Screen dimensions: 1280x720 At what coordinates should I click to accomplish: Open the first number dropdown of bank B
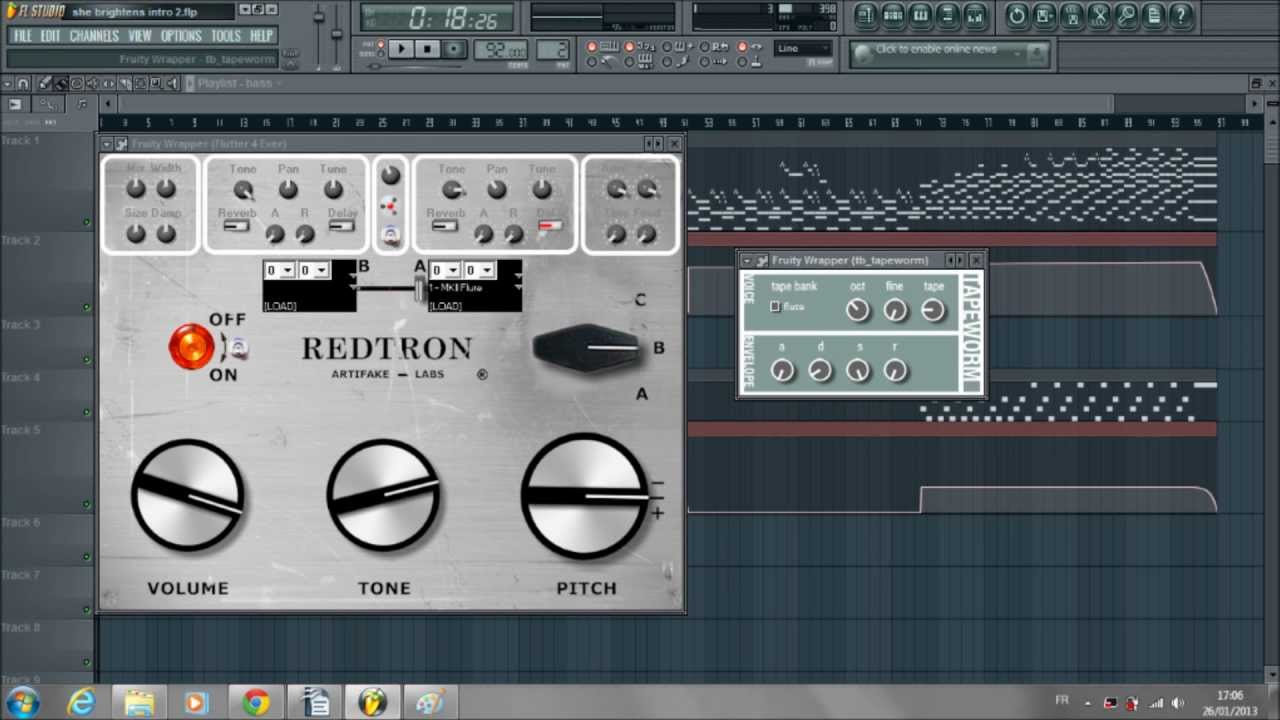point(279,270)
